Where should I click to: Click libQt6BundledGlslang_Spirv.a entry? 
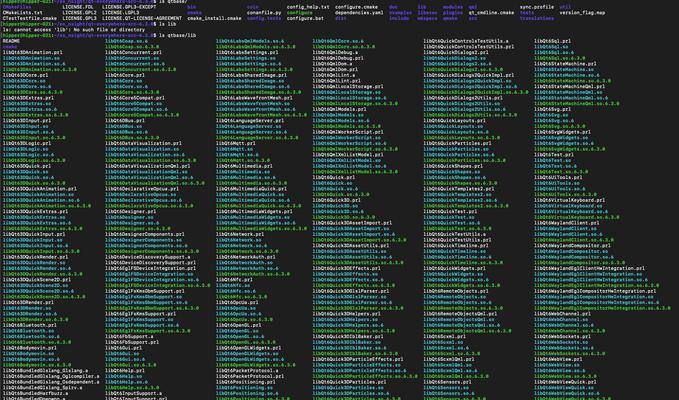pos(42,388)
